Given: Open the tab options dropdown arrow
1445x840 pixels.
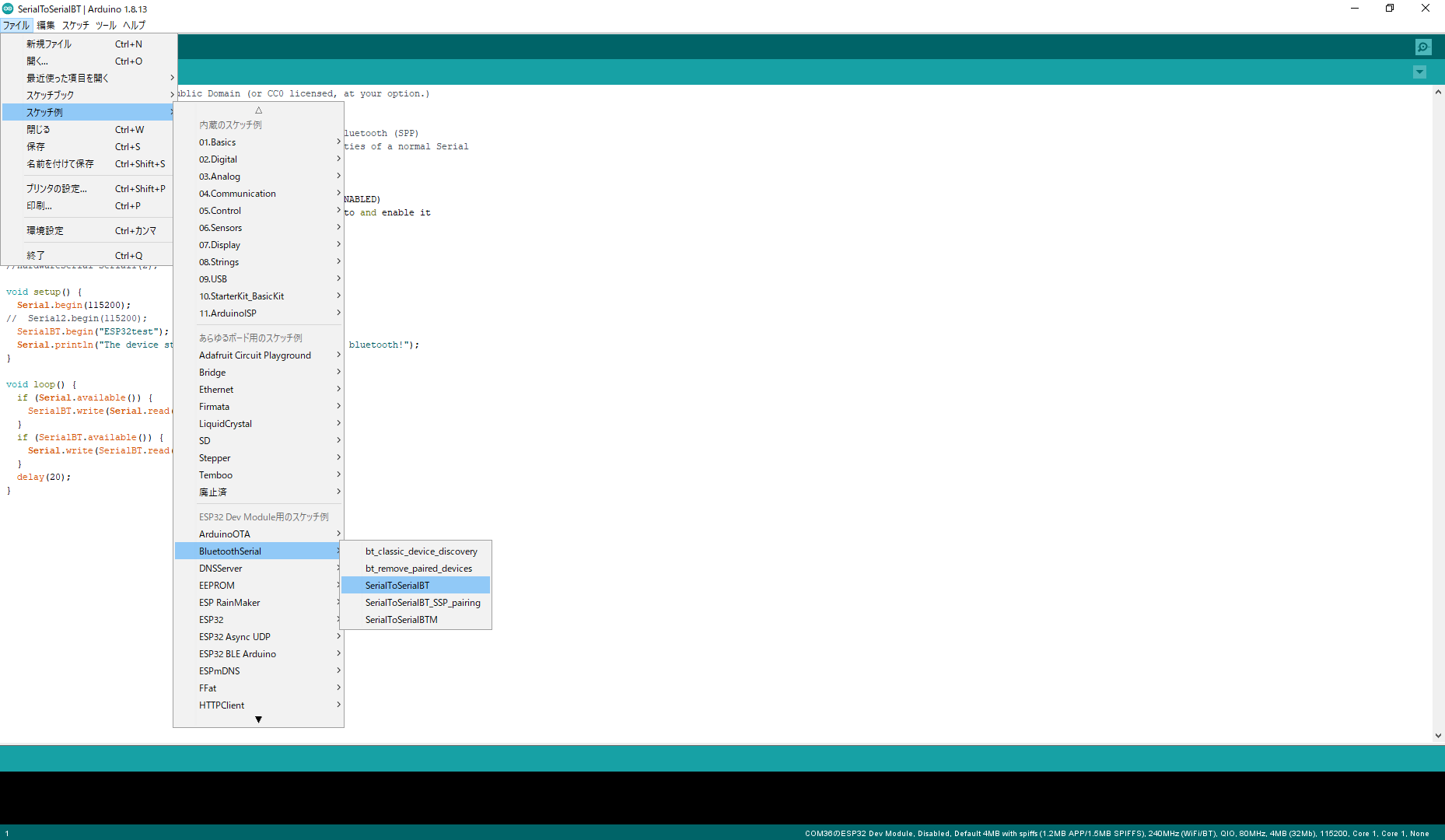Looking at the screenshot, I should pos(1419,72).
